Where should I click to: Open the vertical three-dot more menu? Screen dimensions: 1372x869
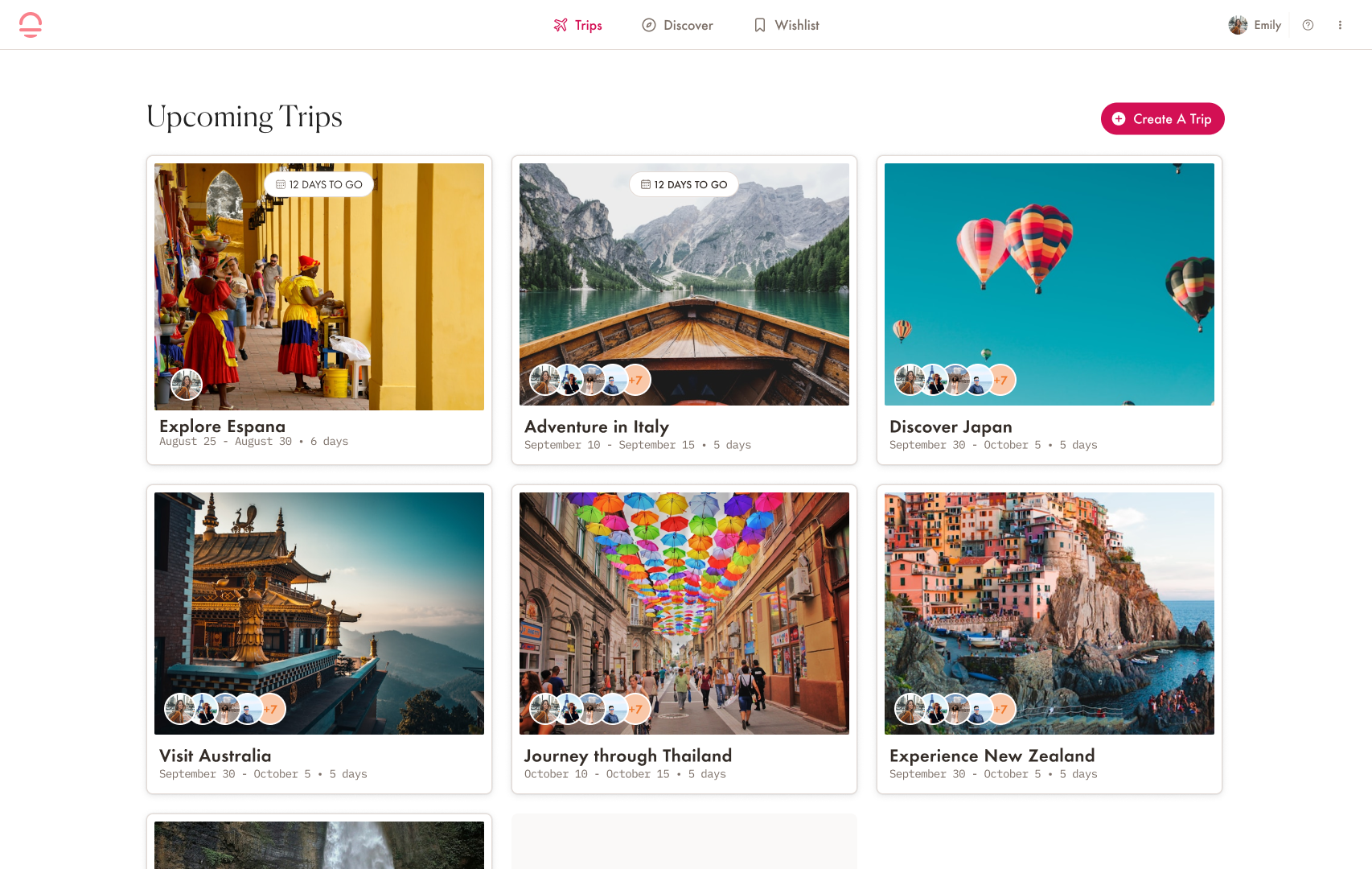(1340, 25)
